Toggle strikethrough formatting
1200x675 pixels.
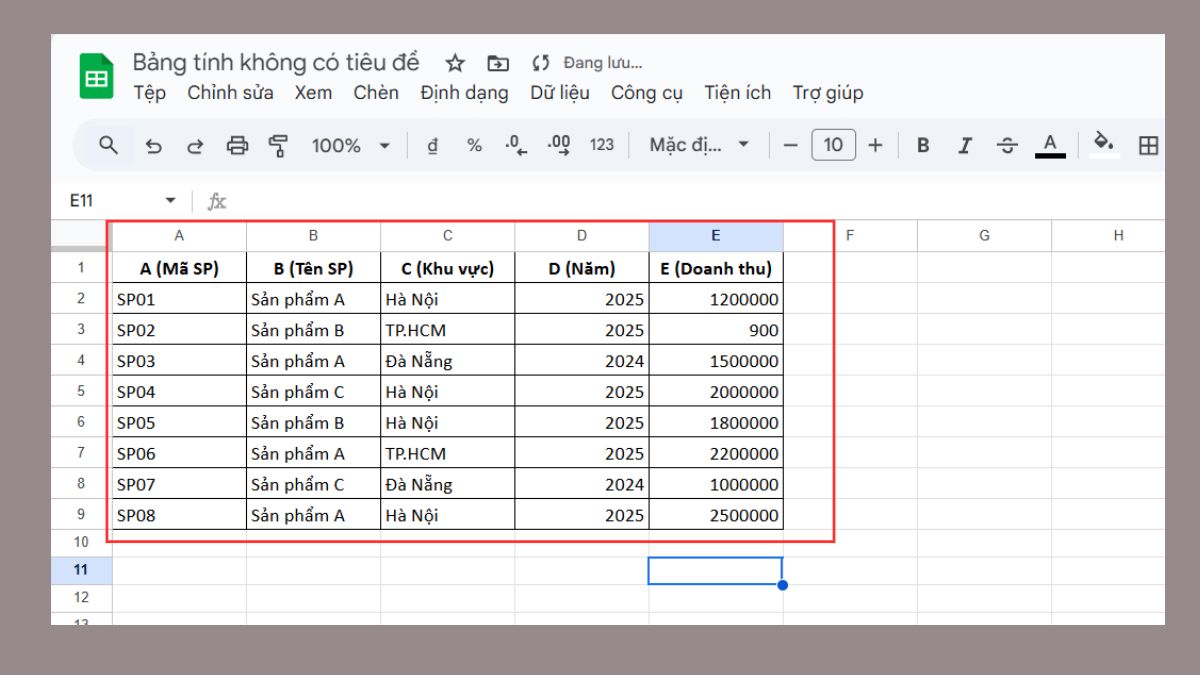point(1006,145)
